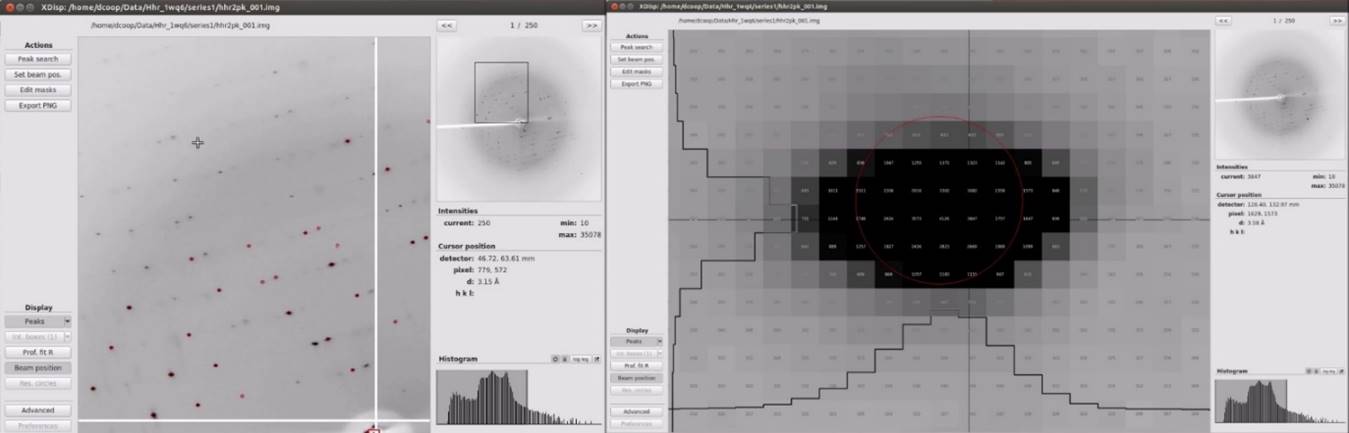Click the zoom rectangle in left overview thumbnail
Screen dimensions: 1349x433
point(501,92)
